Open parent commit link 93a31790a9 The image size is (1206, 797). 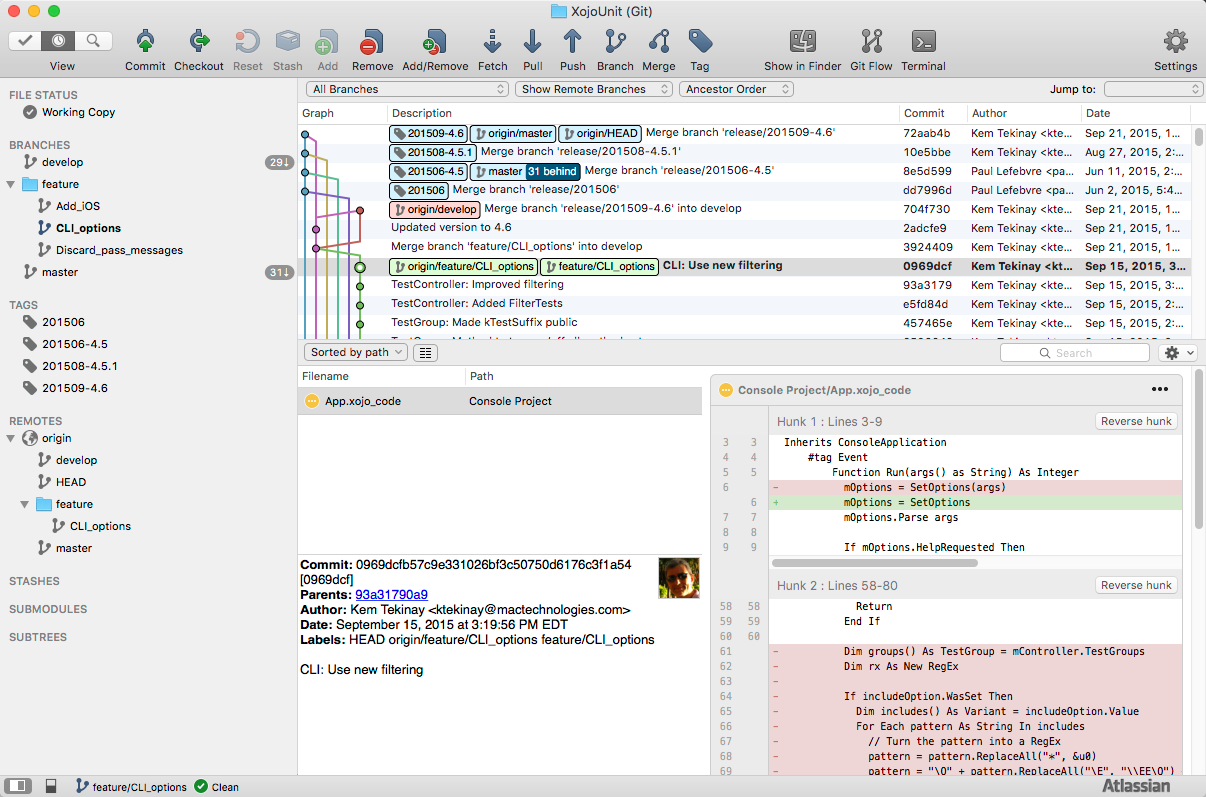[x=391, y=595]
